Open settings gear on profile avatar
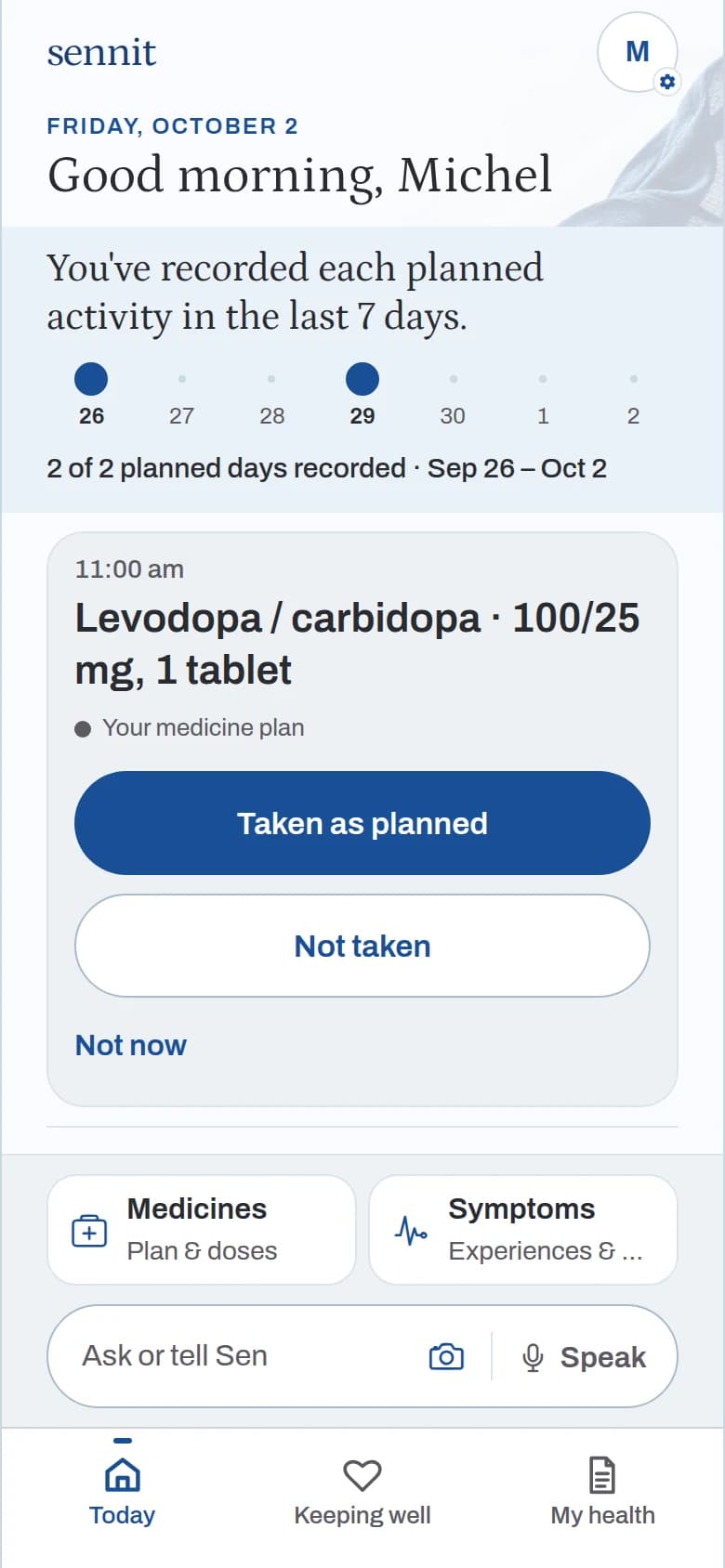Viewport: 725px width, 1568px height. [666, 82]
